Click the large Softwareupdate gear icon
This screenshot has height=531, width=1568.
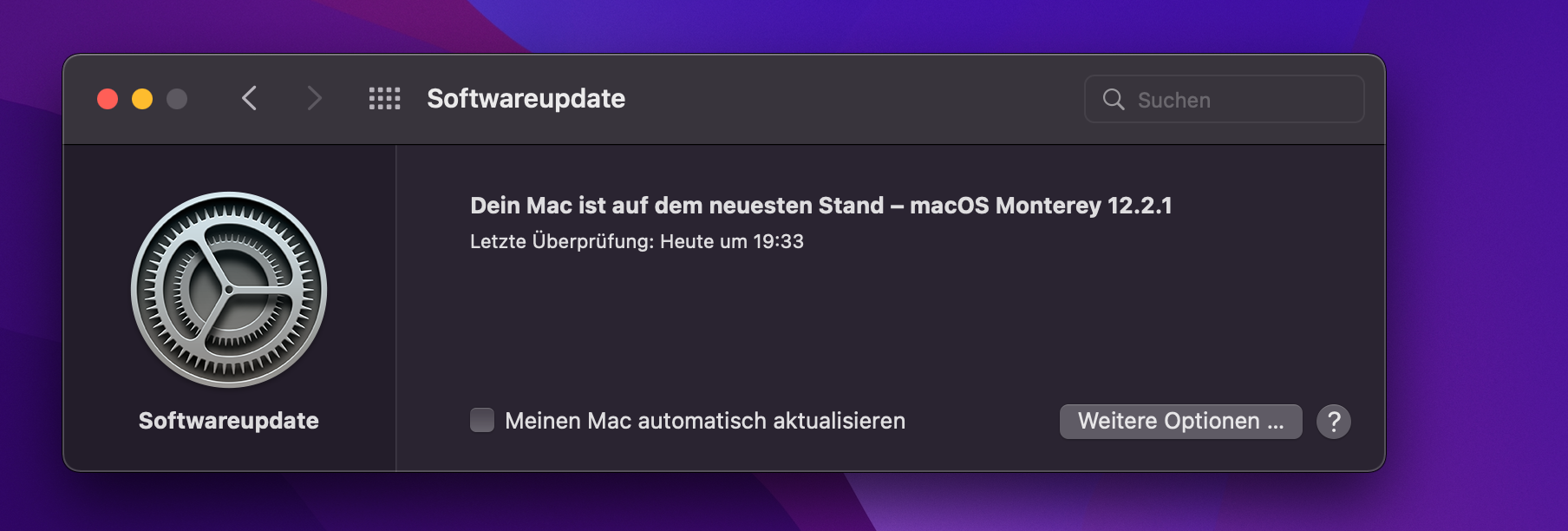point(229,290)
